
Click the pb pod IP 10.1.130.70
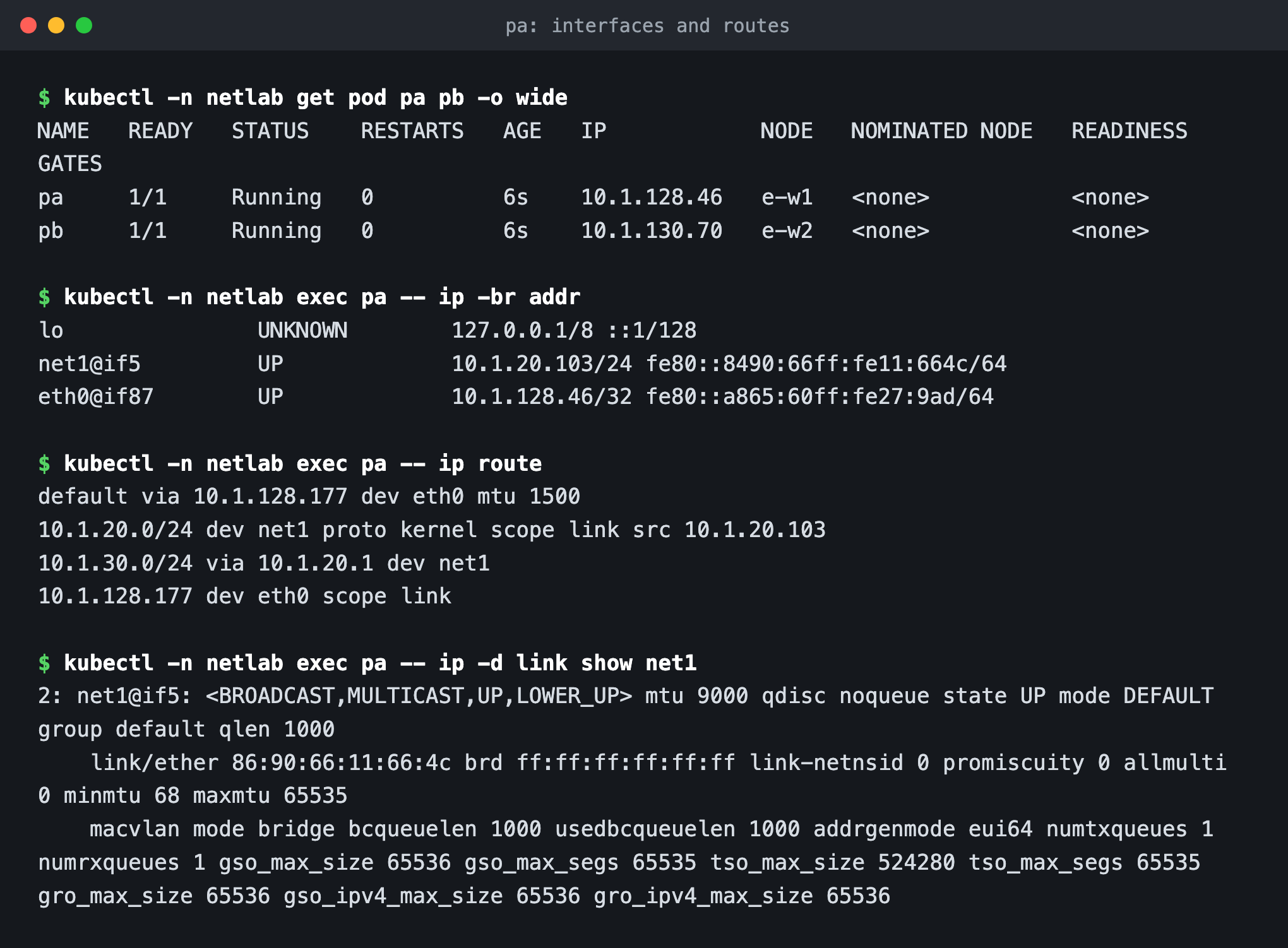tap(652, 230)
